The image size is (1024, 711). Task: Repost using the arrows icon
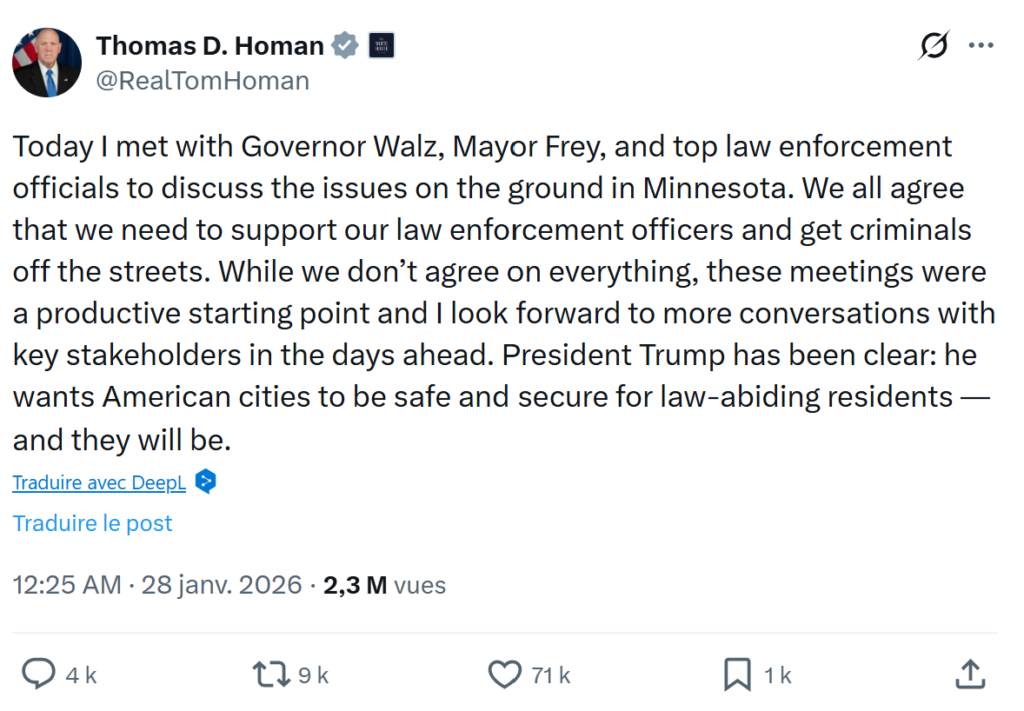coord(269,675)
